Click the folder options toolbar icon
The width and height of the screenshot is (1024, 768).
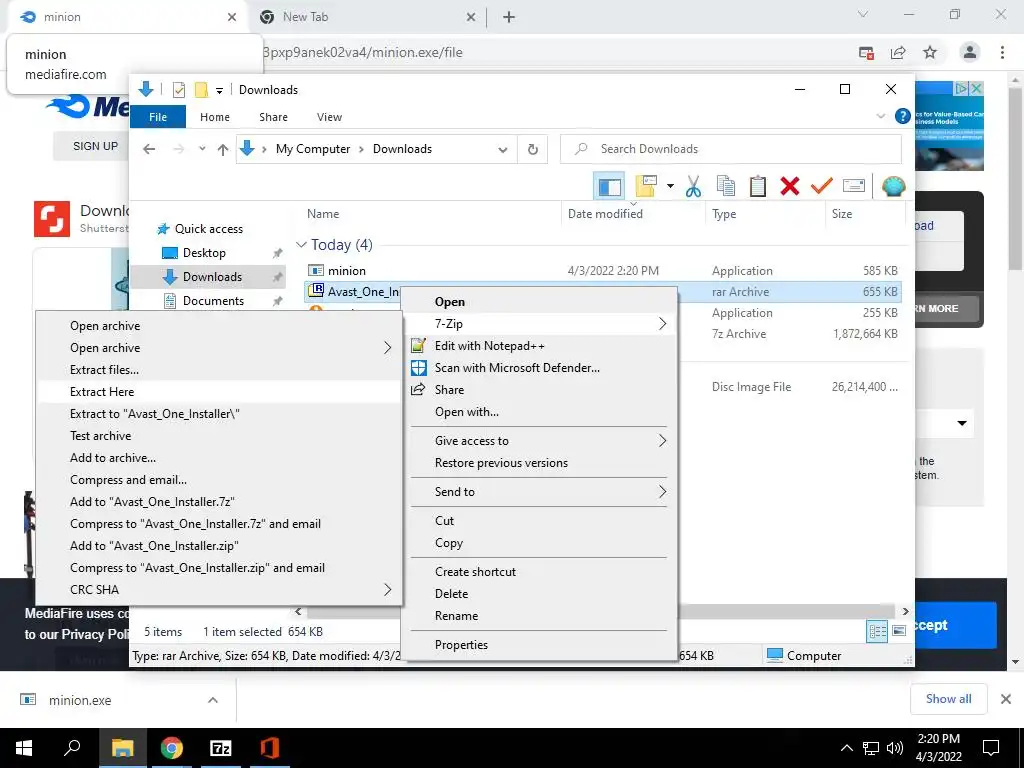(x=646, y=187)
